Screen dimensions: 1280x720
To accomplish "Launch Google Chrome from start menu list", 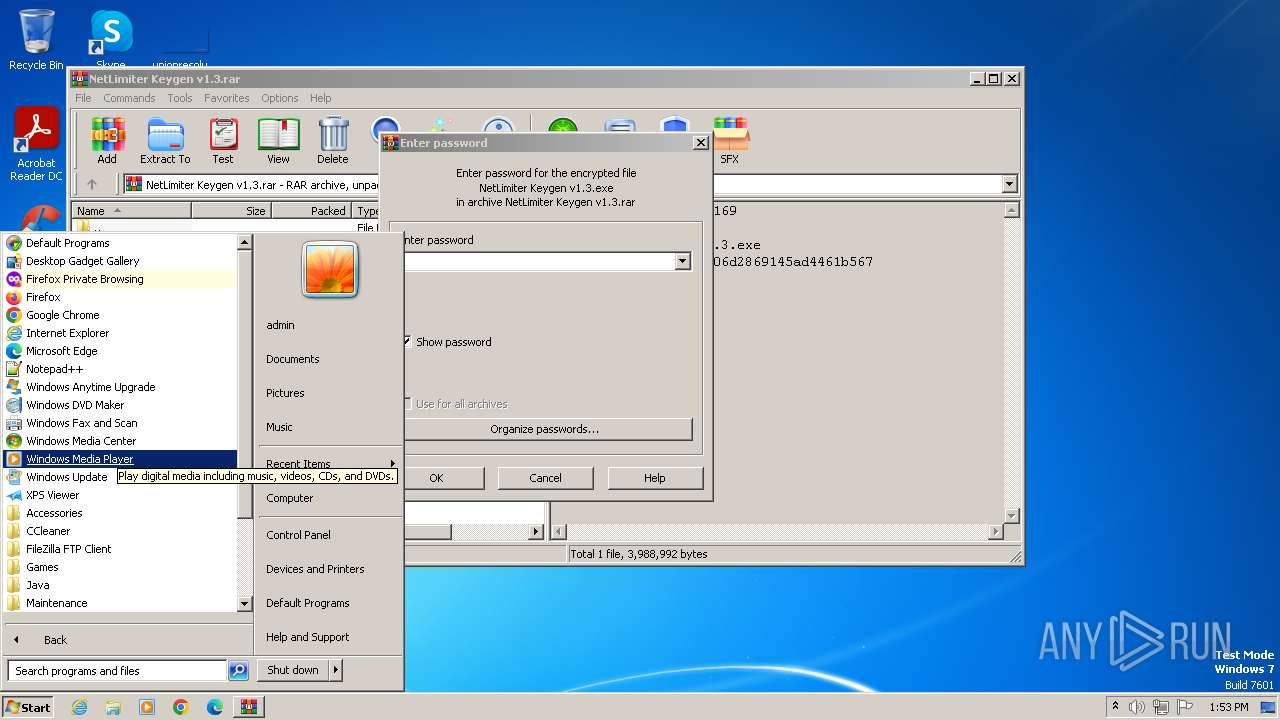I will point(120,315).
